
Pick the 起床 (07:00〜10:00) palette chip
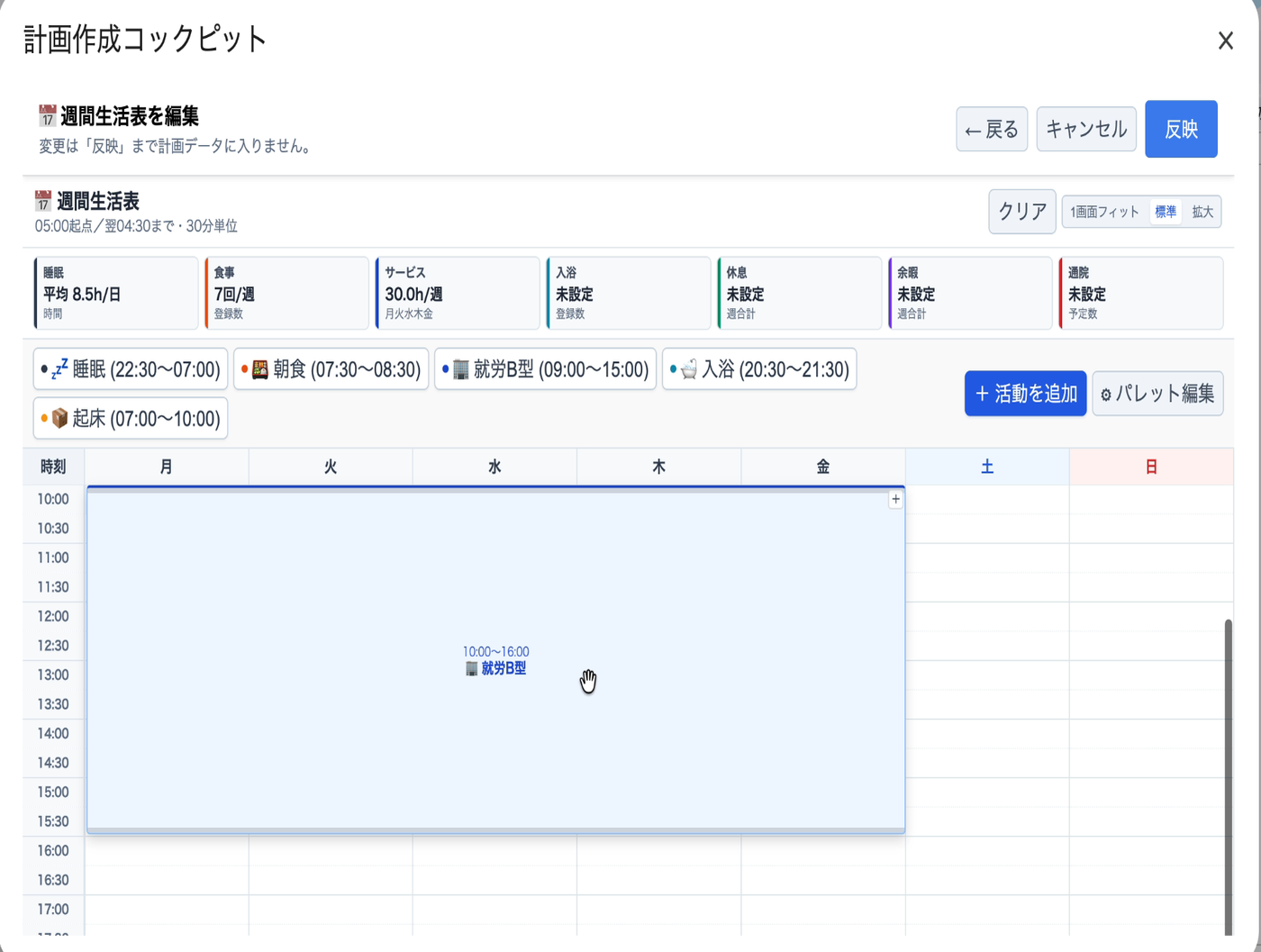pyautogui.click(x=131, y=419)
